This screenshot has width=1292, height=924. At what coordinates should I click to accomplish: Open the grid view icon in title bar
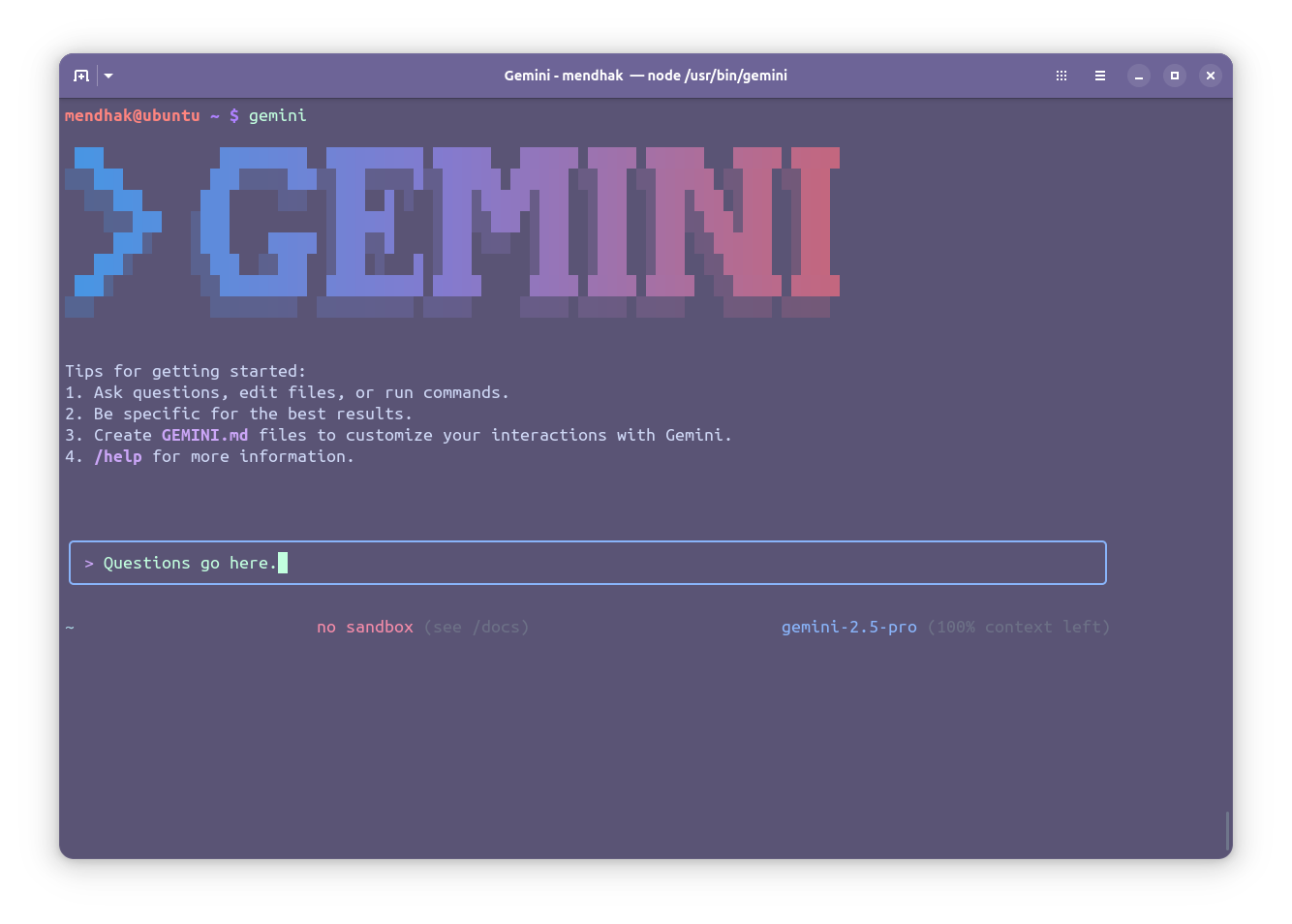click(x=1061, y=76)
